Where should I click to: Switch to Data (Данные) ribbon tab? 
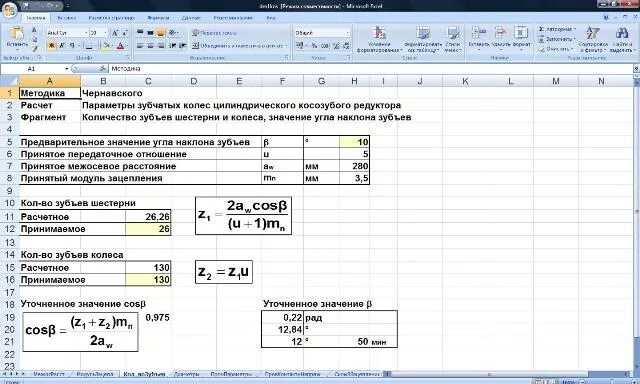(x=191, y=18)
